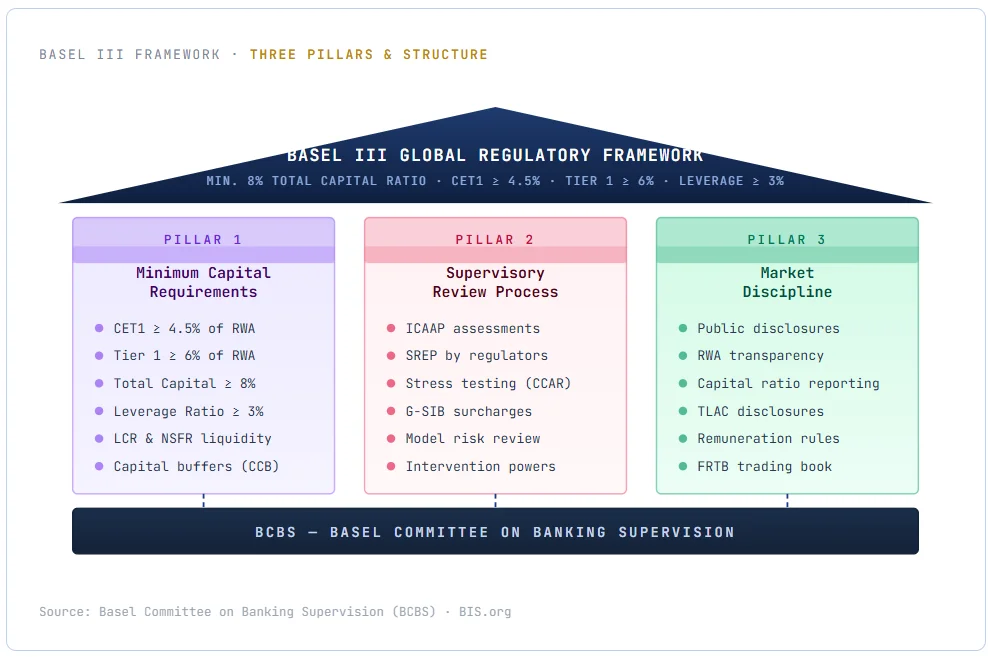Click the green bullet next to TLAC disclosures
Image resolution: width=988 pixels, height=657 pixels.
point(683,411)
